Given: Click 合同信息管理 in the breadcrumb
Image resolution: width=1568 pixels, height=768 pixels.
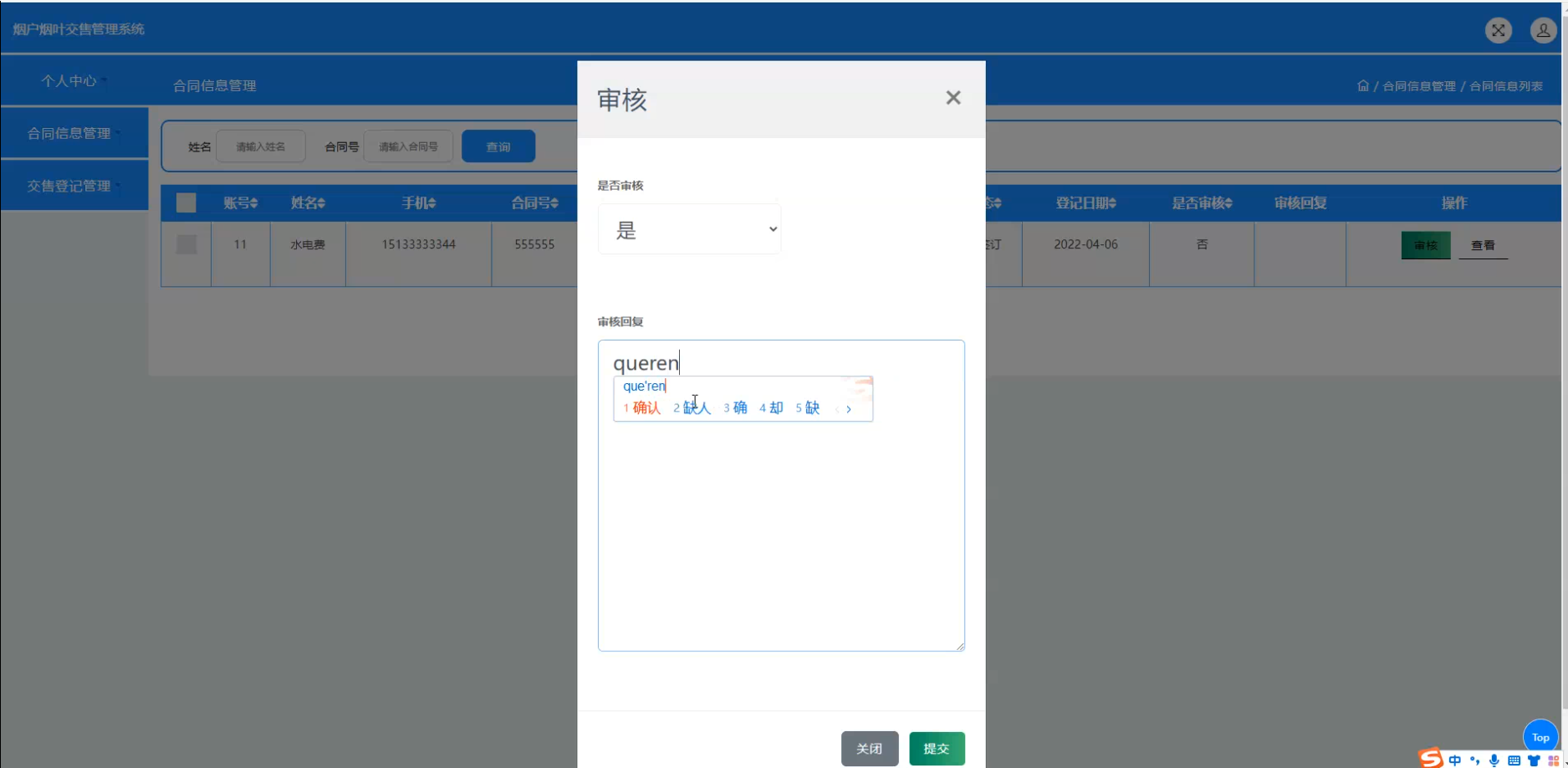Looking at the screenshot, I should click(x=1419, y=86).
